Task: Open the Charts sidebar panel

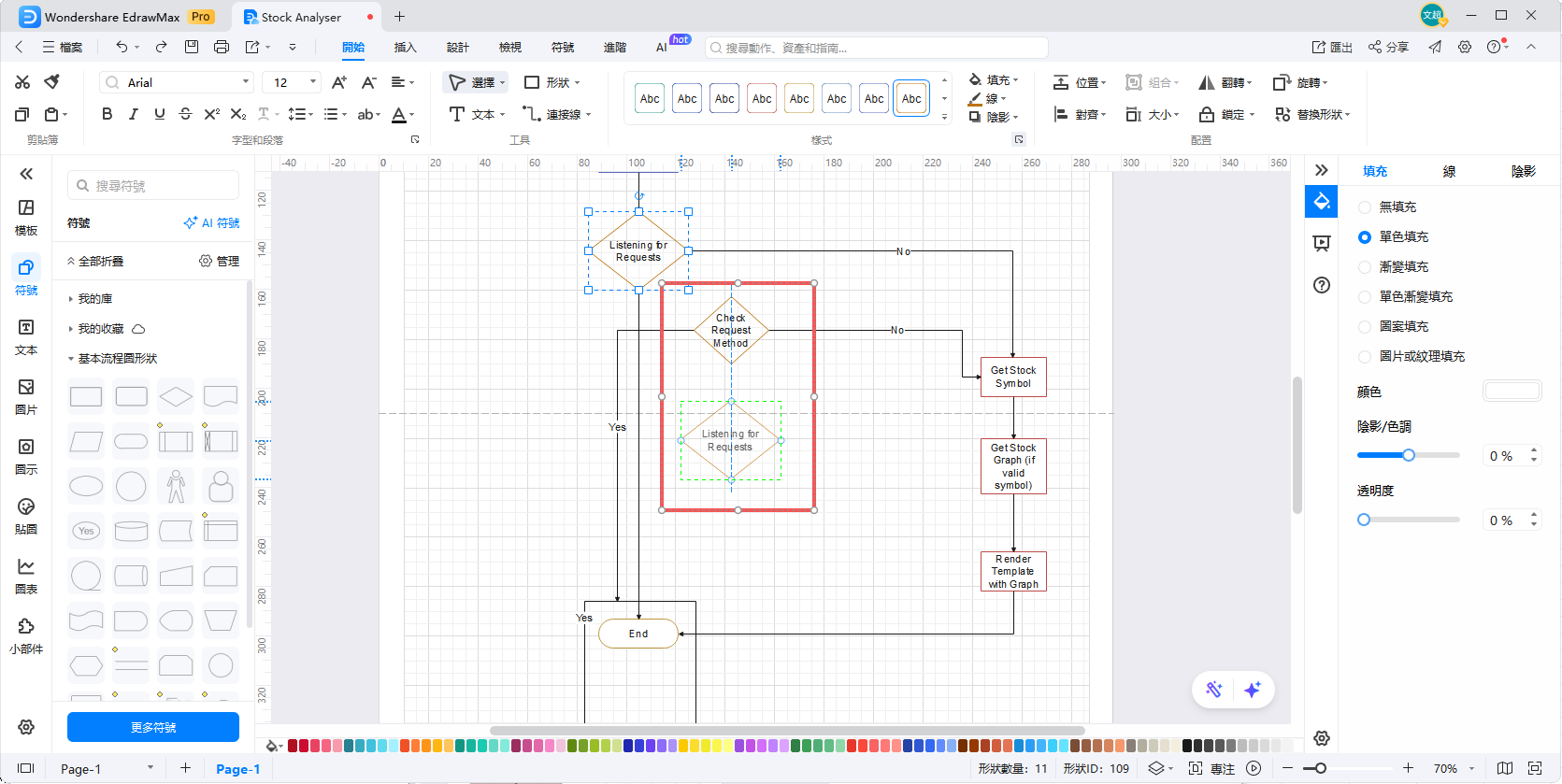Action: tap(26, 576)
